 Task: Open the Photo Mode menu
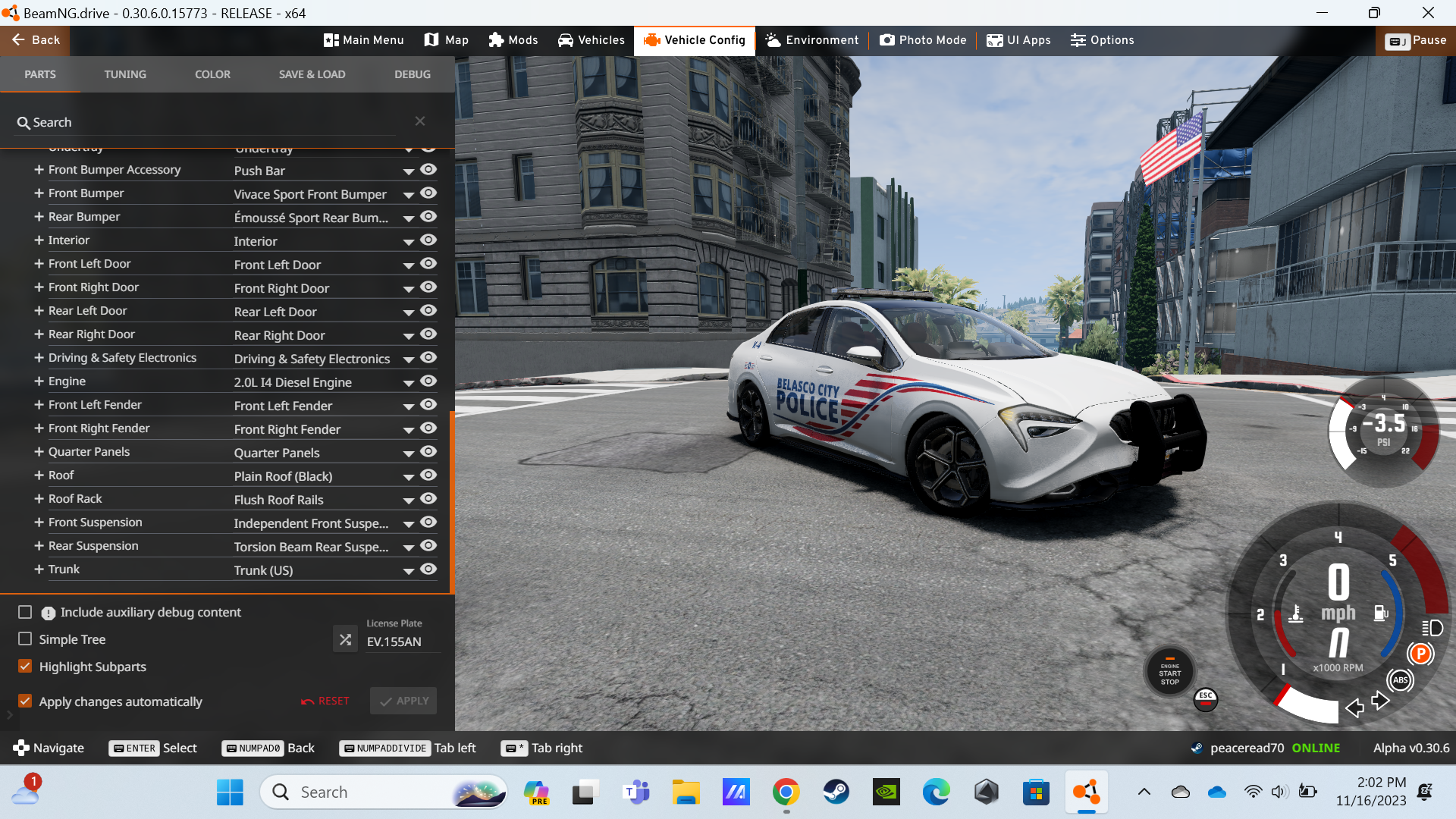[x=923, y=40]
